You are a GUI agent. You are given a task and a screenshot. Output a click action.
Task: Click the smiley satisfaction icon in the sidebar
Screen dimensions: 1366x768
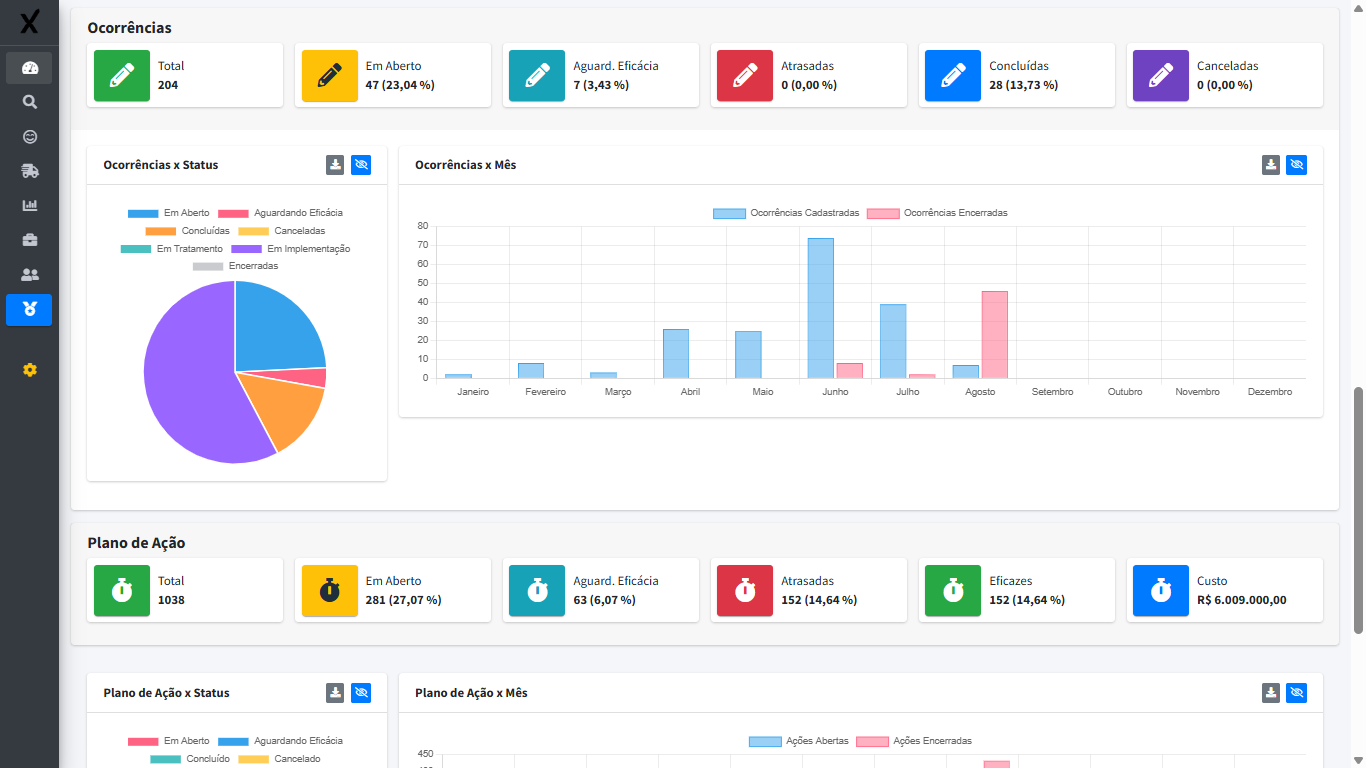[x=29, y=136]
